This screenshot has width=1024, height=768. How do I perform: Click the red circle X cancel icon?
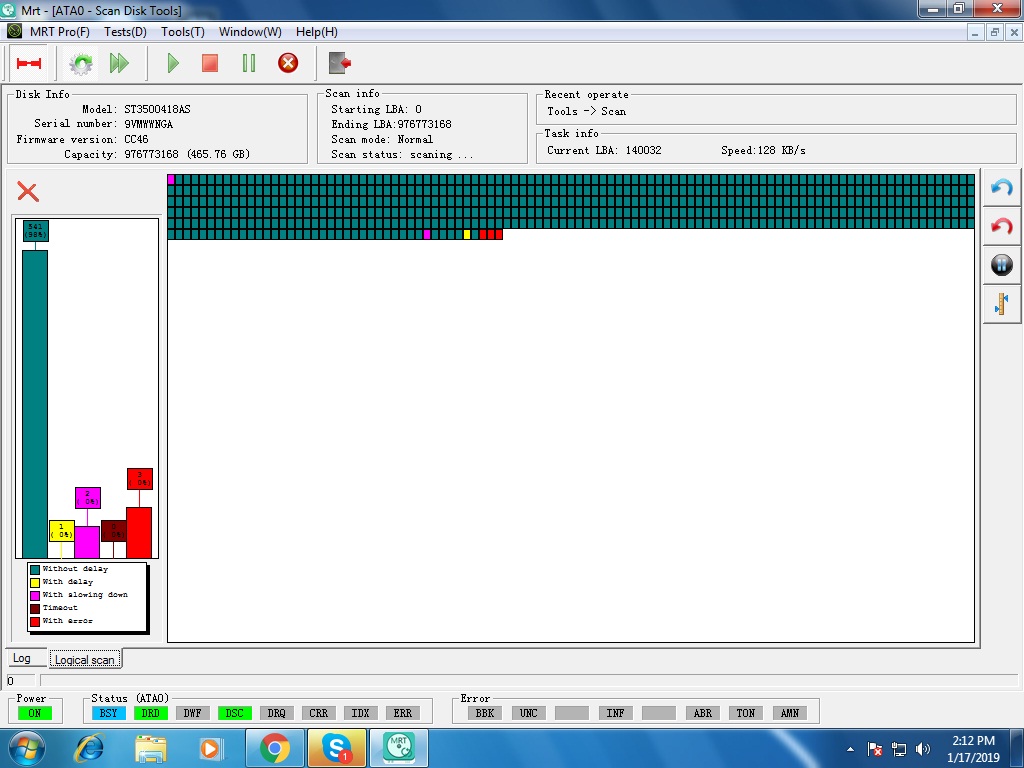tap(288, 63)
